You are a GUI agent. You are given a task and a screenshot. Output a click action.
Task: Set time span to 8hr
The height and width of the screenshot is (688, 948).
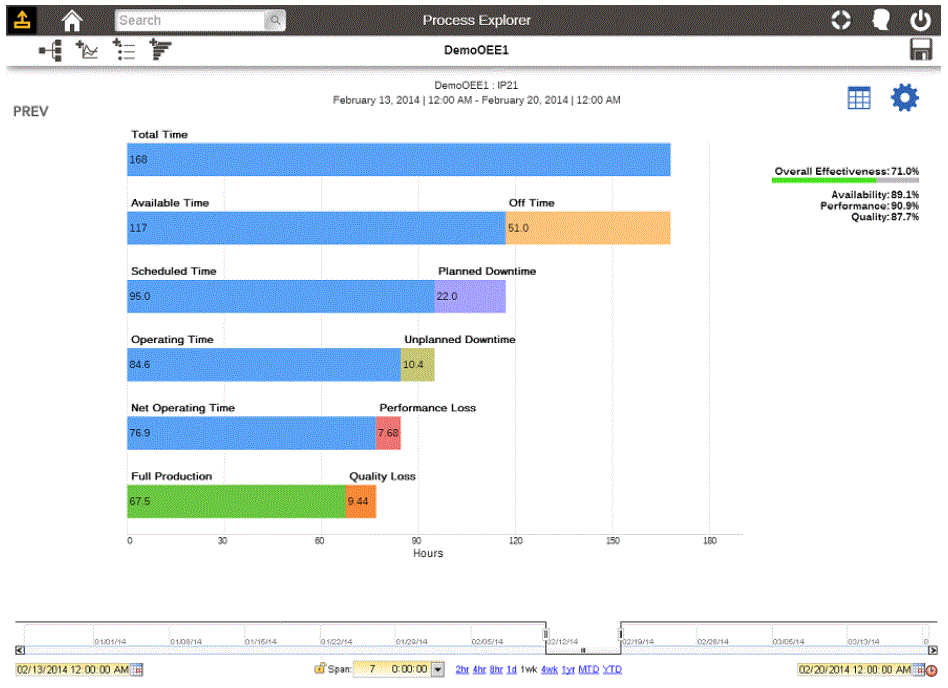click(496, 669)
